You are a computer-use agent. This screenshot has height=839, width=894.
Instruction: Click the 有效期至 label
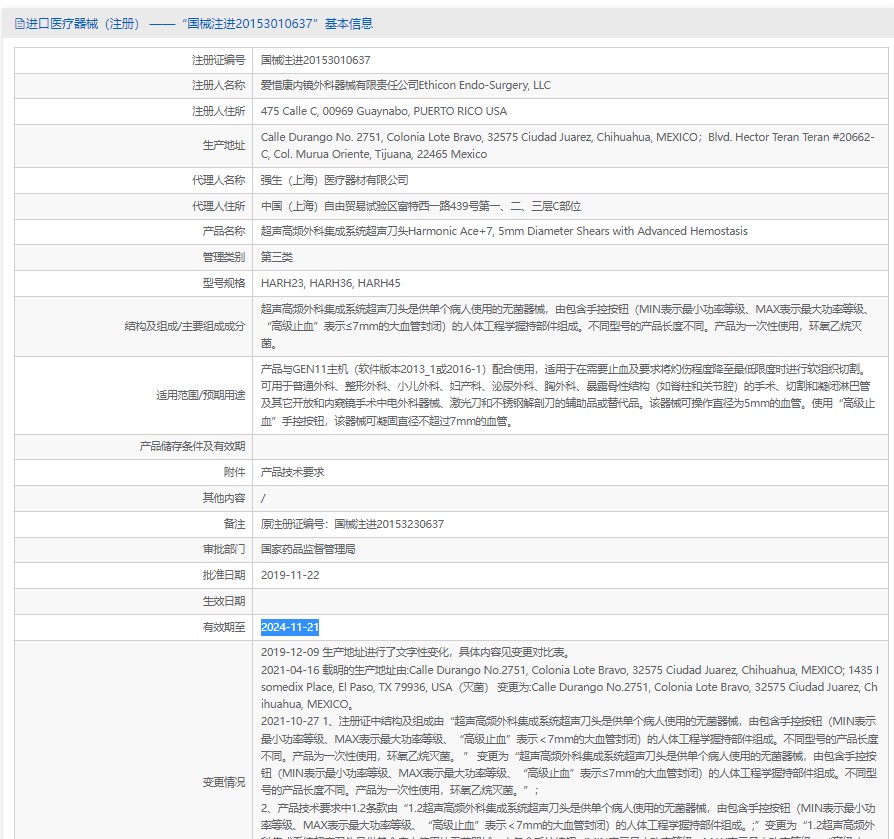224,627
